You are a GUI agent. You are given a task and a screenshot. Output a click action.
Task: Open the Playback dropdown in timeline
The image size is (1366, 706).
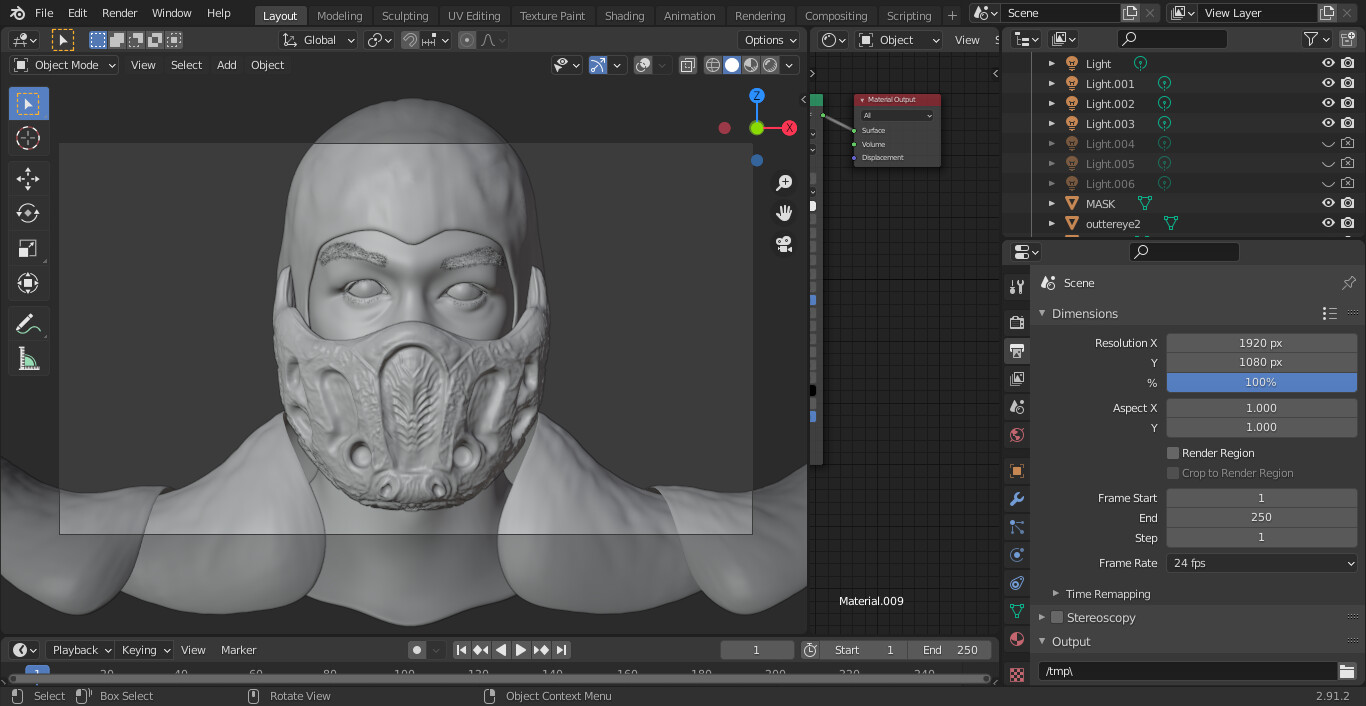(80, 650)
